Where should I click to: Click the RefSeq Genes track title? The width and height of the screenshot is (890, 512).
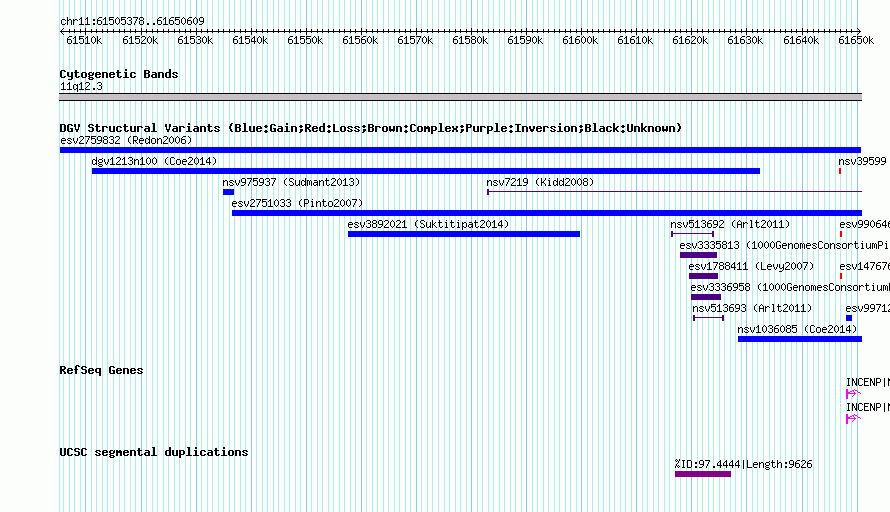101,370
